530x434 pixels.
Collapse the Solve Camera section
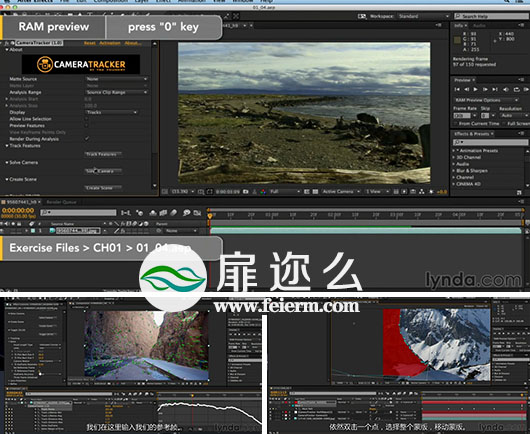[7, 163]
